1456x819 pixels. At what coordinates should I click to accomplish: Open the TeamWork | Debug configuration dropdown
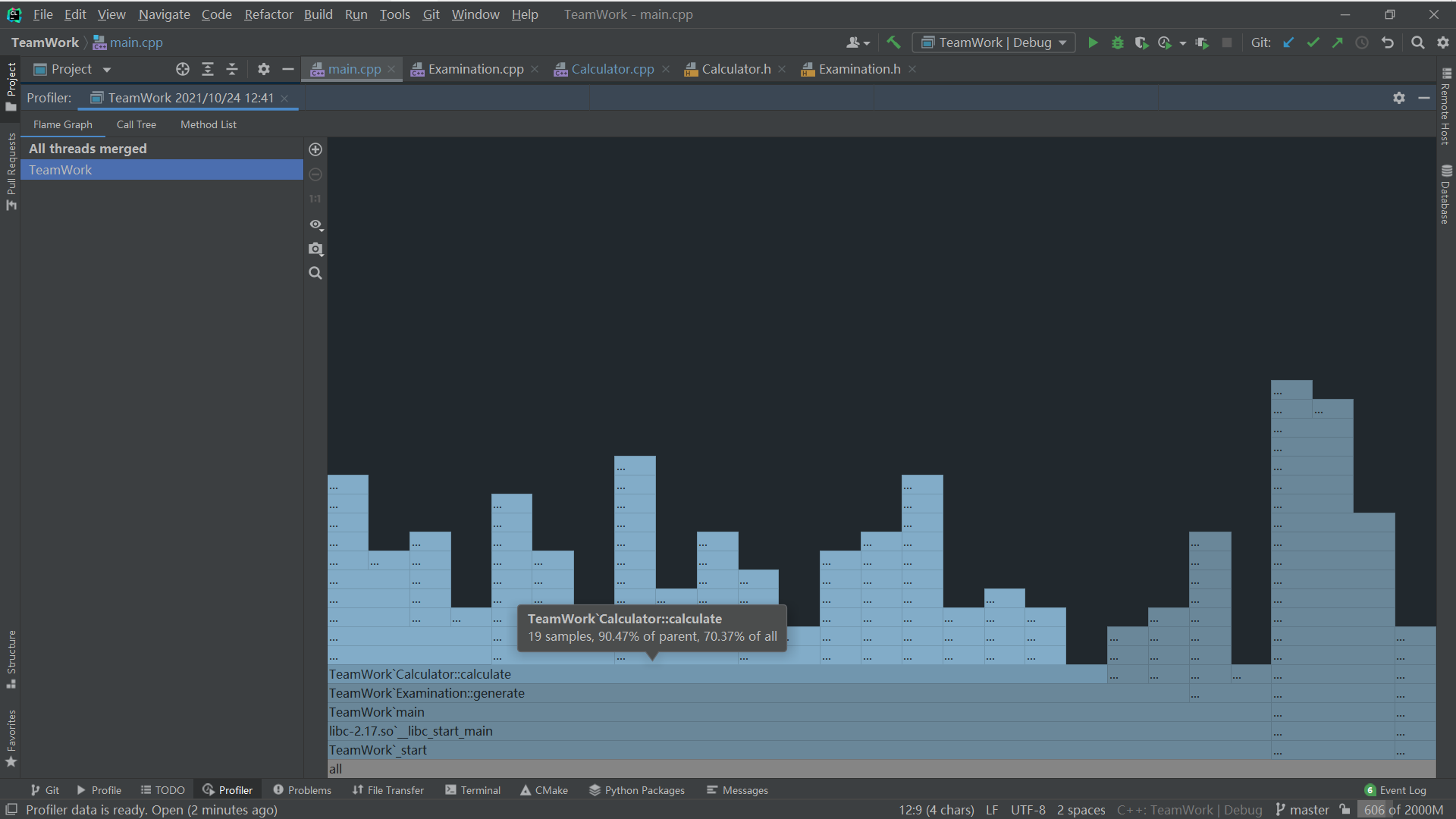pos(993,42)
